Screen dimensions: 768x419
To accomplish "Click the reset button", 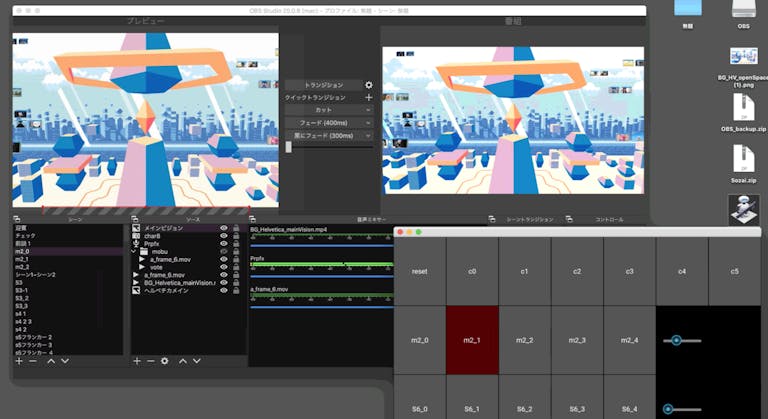I will tap(420, 271).
